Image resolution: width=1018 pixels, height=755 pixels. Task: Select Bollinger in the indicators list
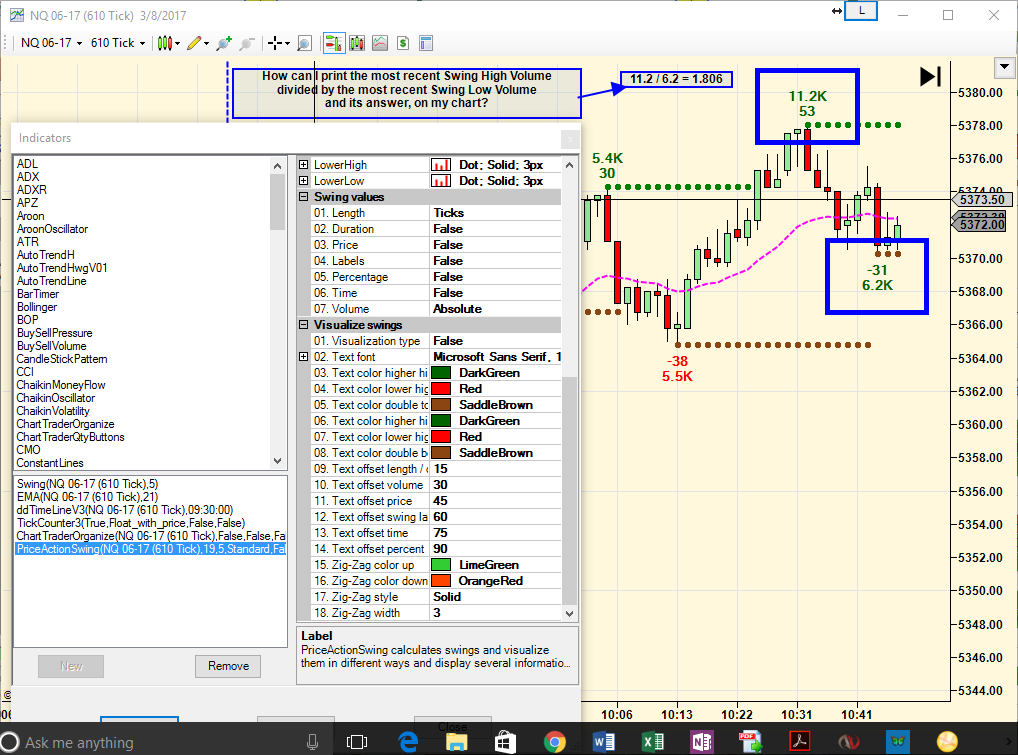point(37,307)
